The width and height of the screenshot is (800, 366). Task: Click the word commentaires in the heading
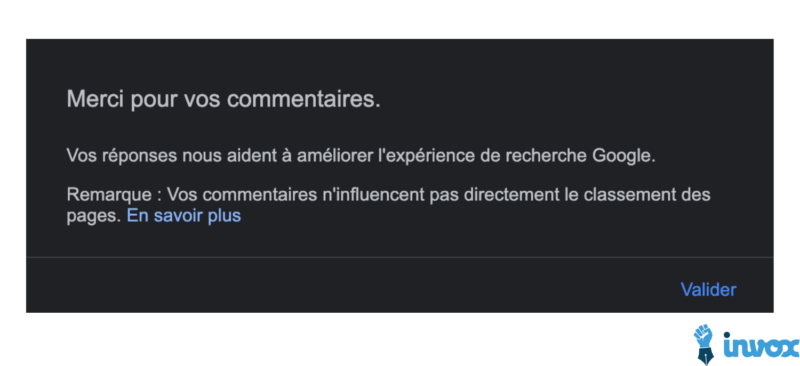pos(304,99)
